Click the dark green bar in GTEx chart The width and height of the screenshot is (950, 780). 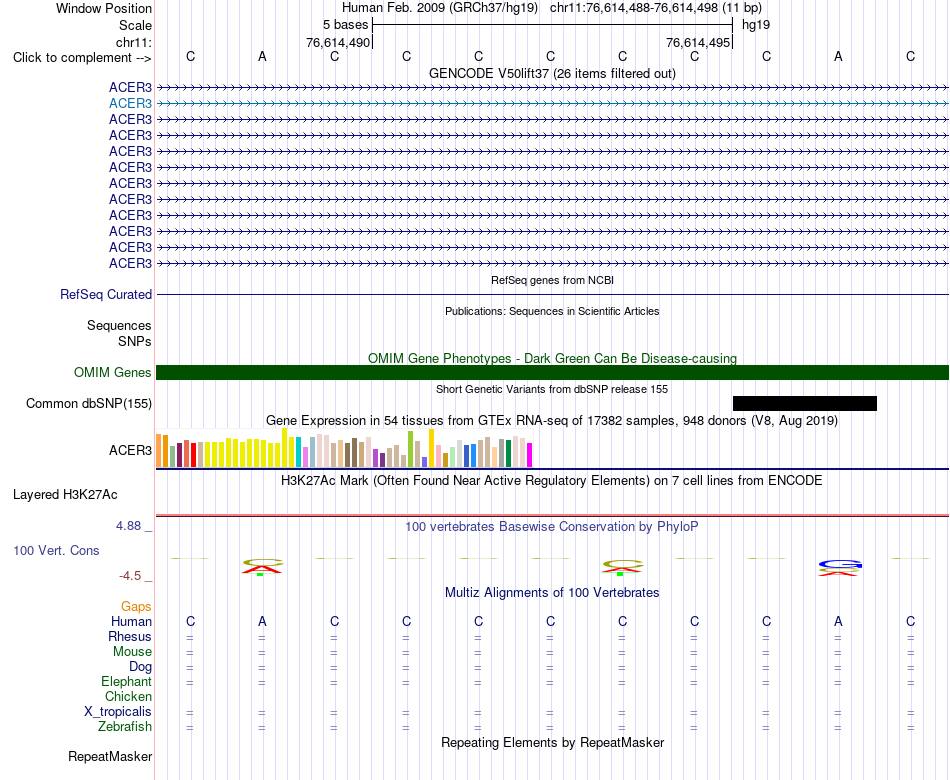click(x=508, y=453)
